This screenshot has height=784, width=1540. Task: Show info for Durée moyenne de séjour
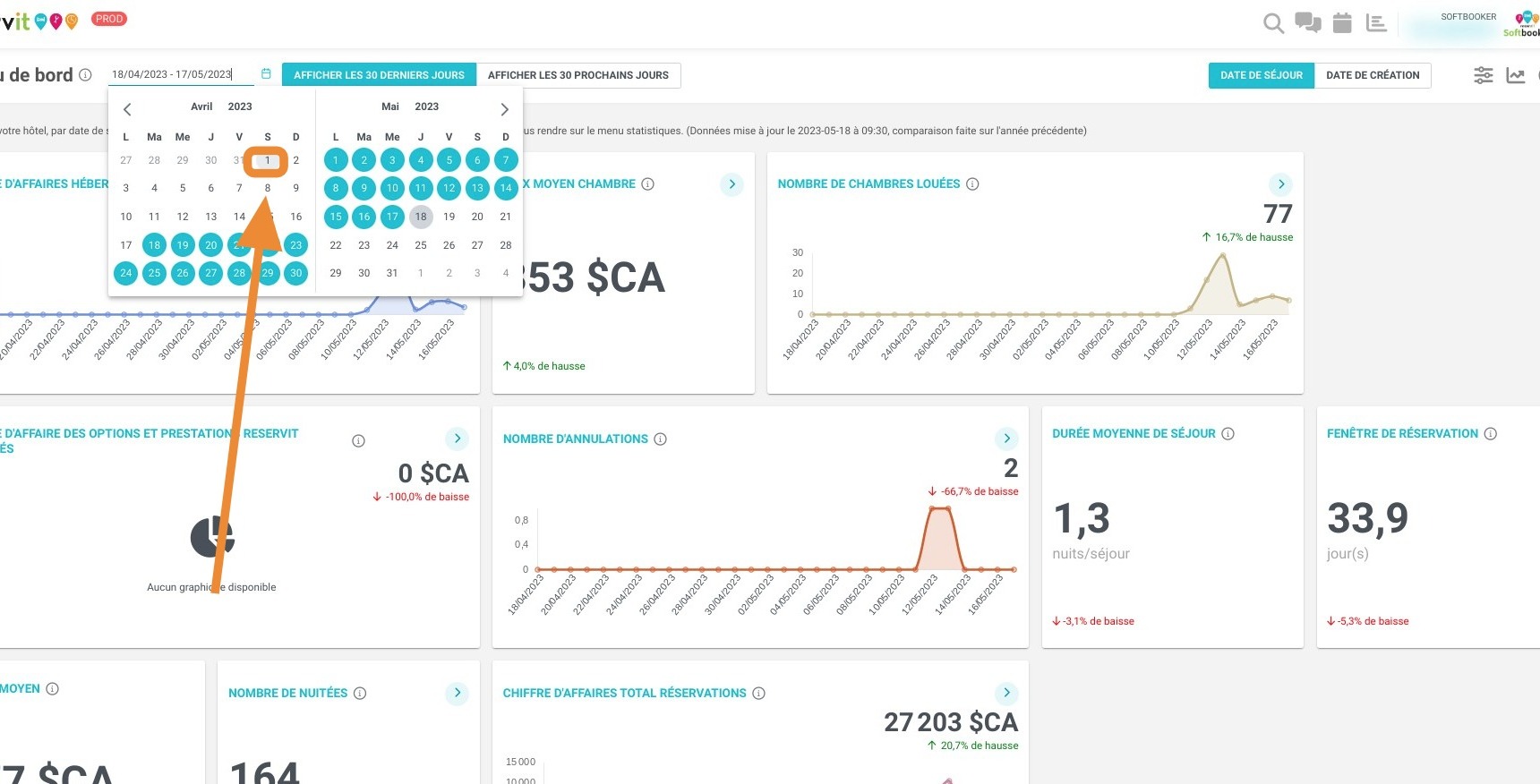pyautogui.click(x=1228, y=433)
